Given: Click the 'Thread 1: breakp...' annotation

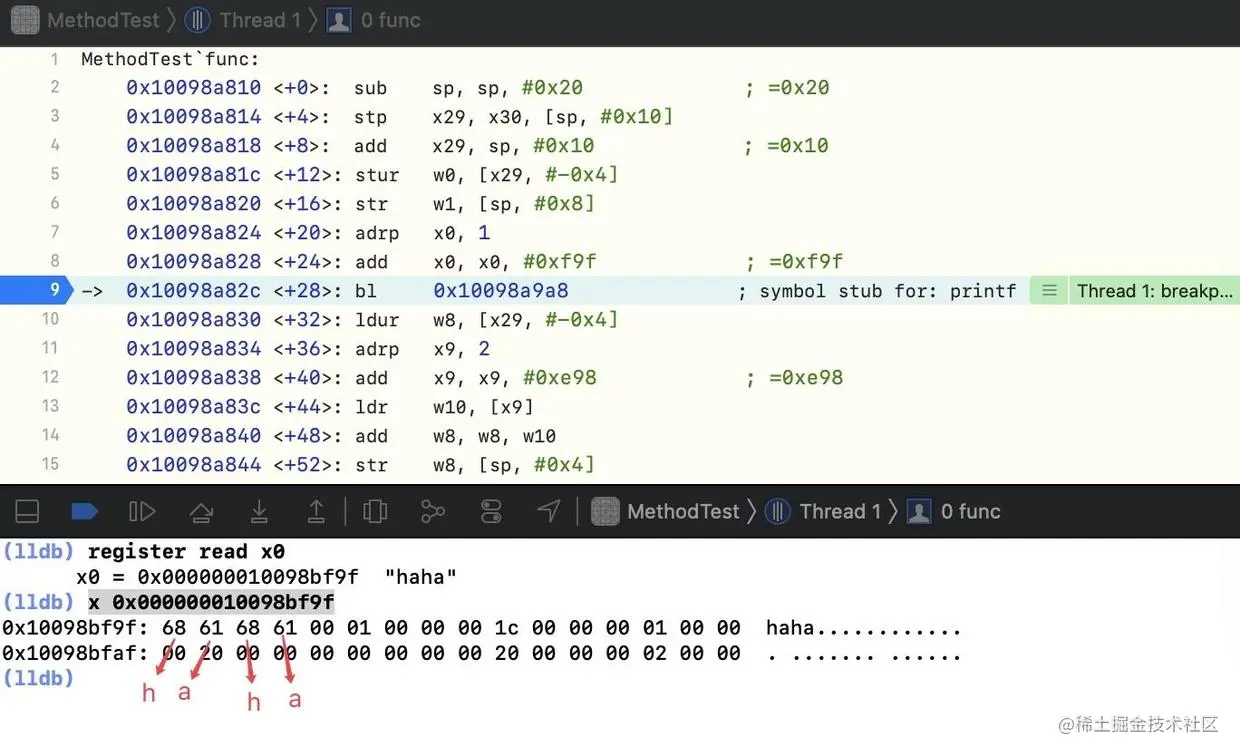Looking at the screenshot, I should [1154, 291].
